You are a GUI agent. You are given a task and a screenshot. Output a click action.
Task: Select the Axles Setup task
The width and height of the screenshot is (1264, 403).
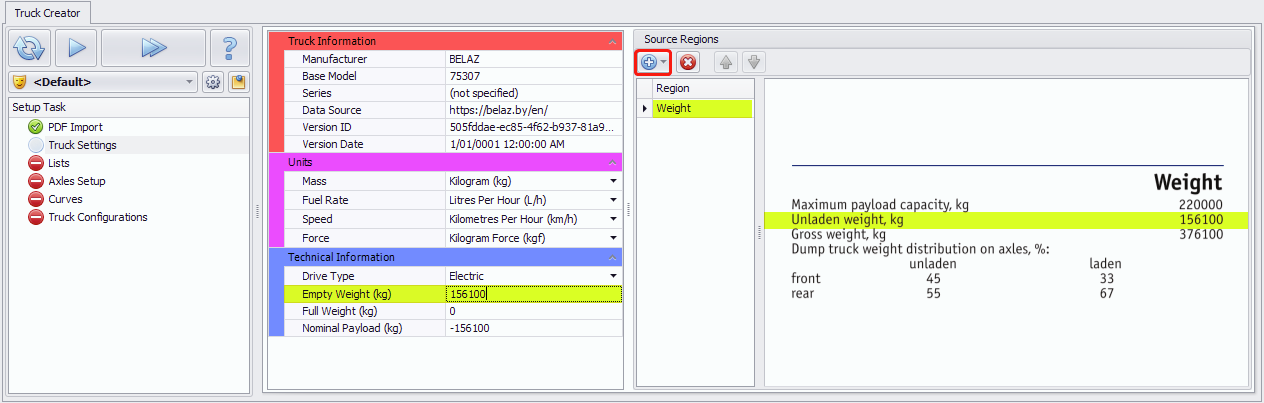tap(76, 181)
